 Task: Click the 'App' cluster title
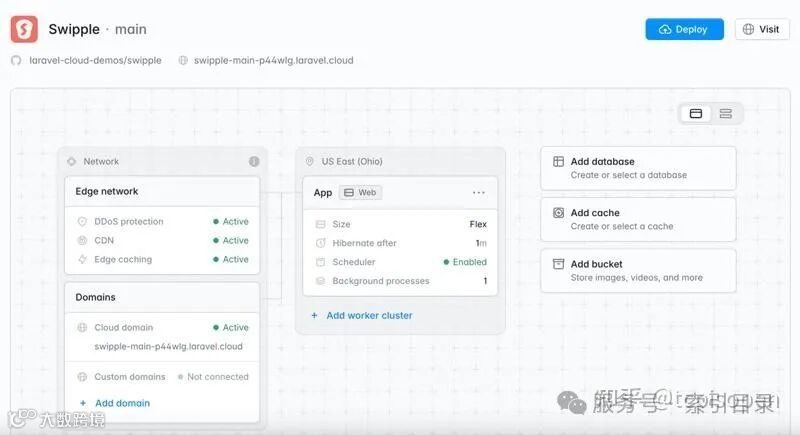click(x=323, y=193)
